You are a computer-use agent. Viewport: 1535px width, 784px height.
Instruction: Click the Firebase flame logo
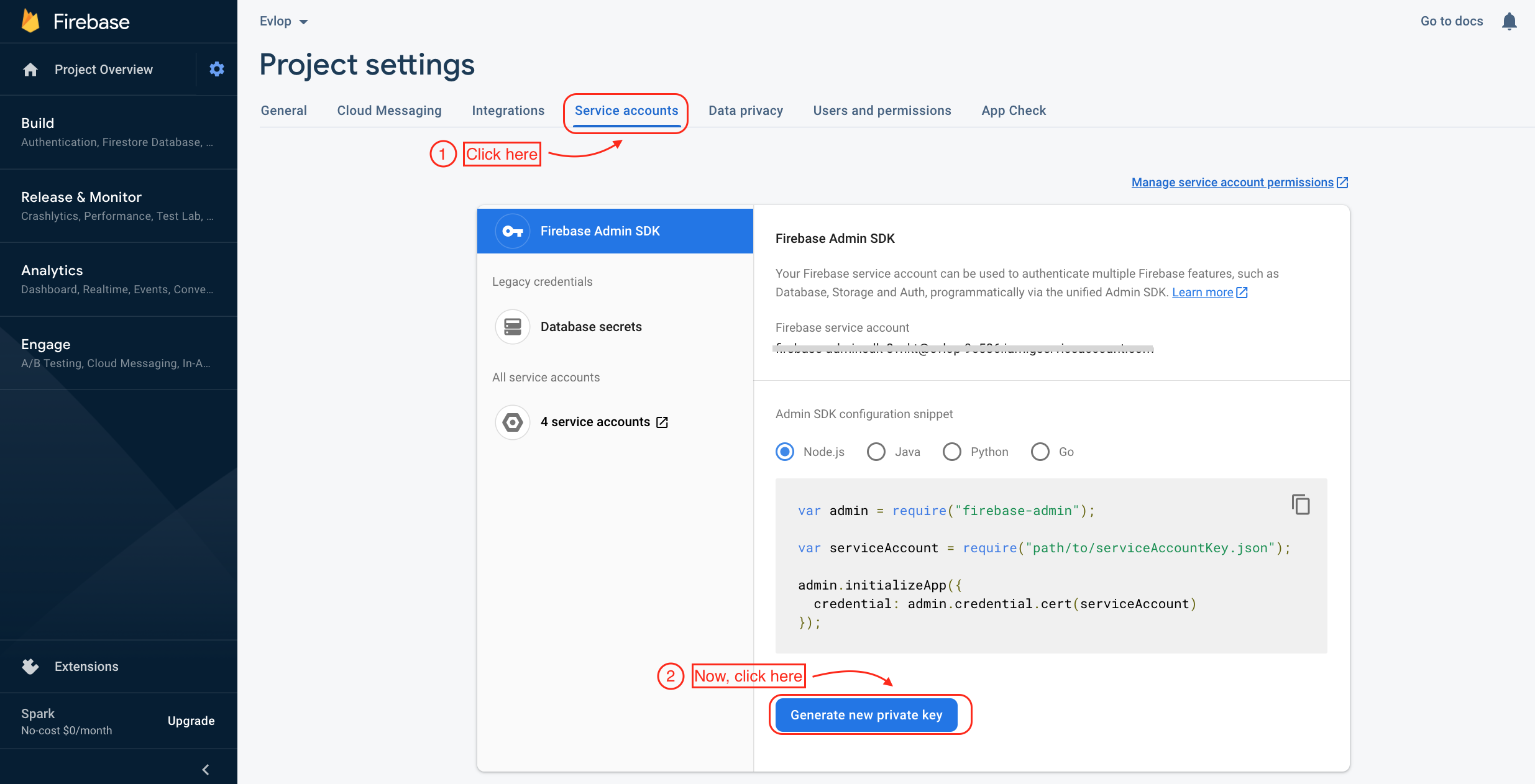coord(30,21)
